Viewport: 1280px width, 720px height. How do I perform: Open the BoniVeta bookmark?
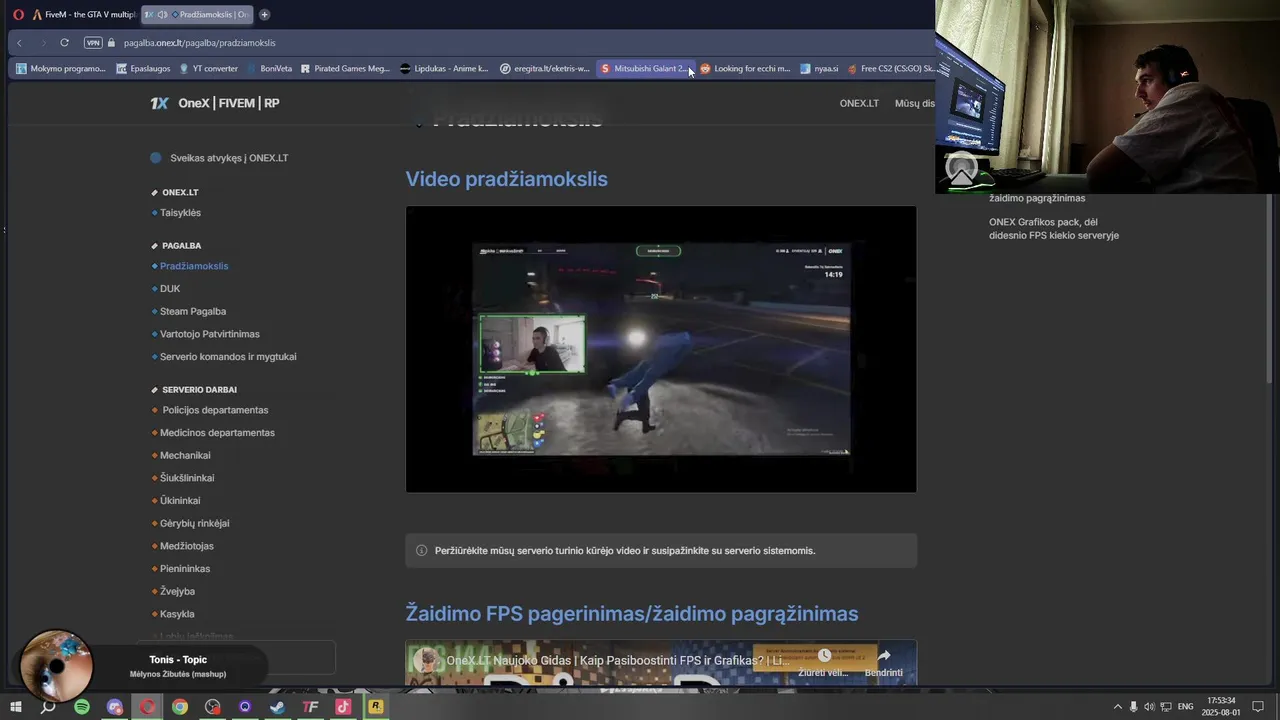click(x=270, y=69)
